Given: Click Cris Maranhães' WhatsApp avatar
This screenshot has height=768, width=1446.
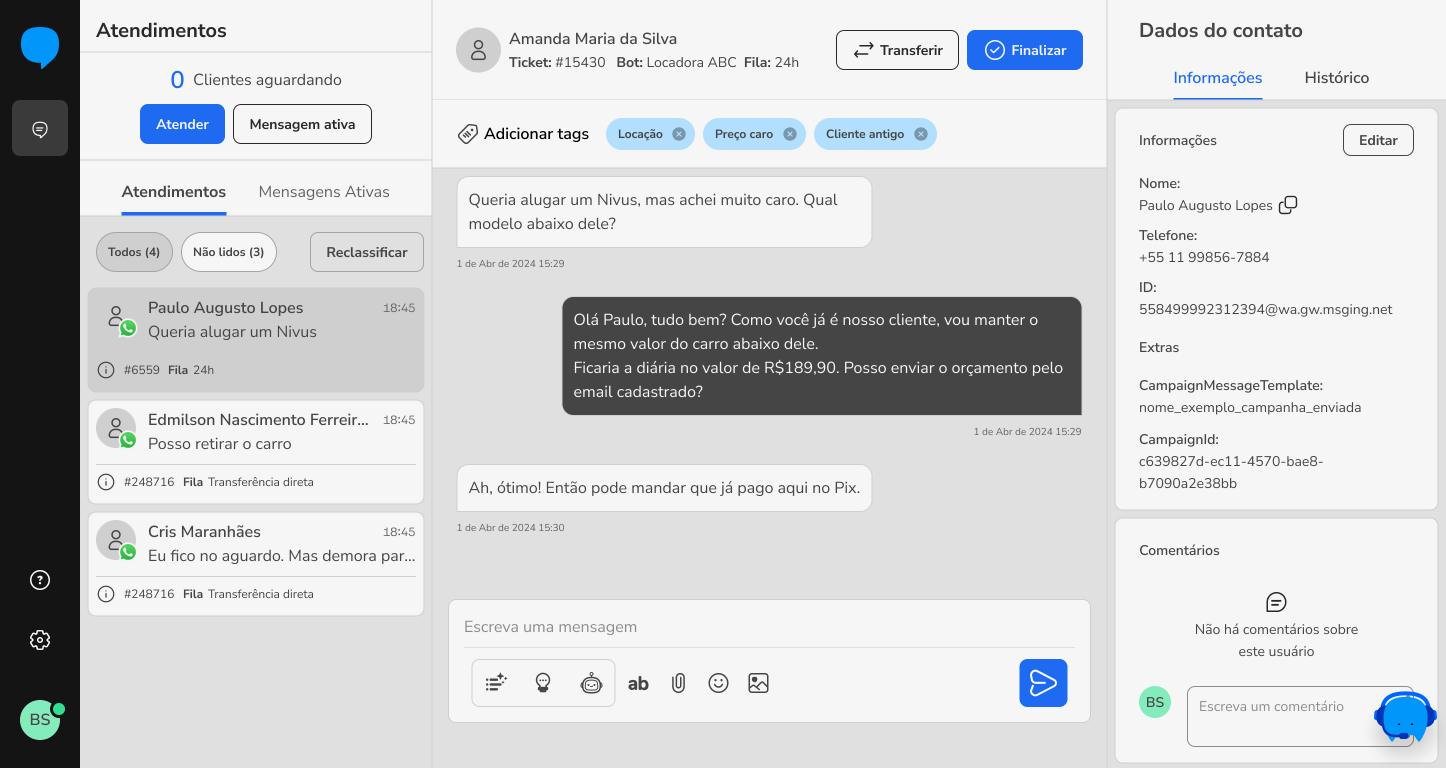Looking at the screenshot, I should (x=117, y=543).
